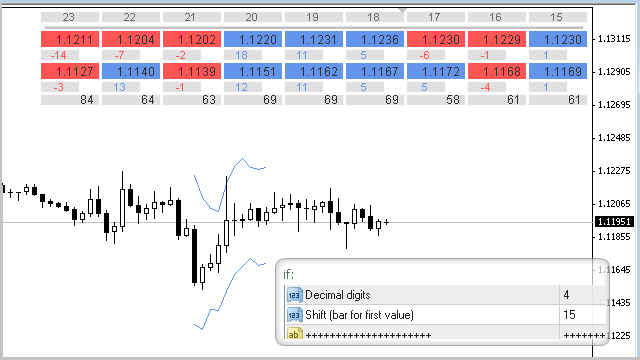The image size is (640, 360).
Task: Click the blue cell 1.1151
Action: [x=253, y=71]
